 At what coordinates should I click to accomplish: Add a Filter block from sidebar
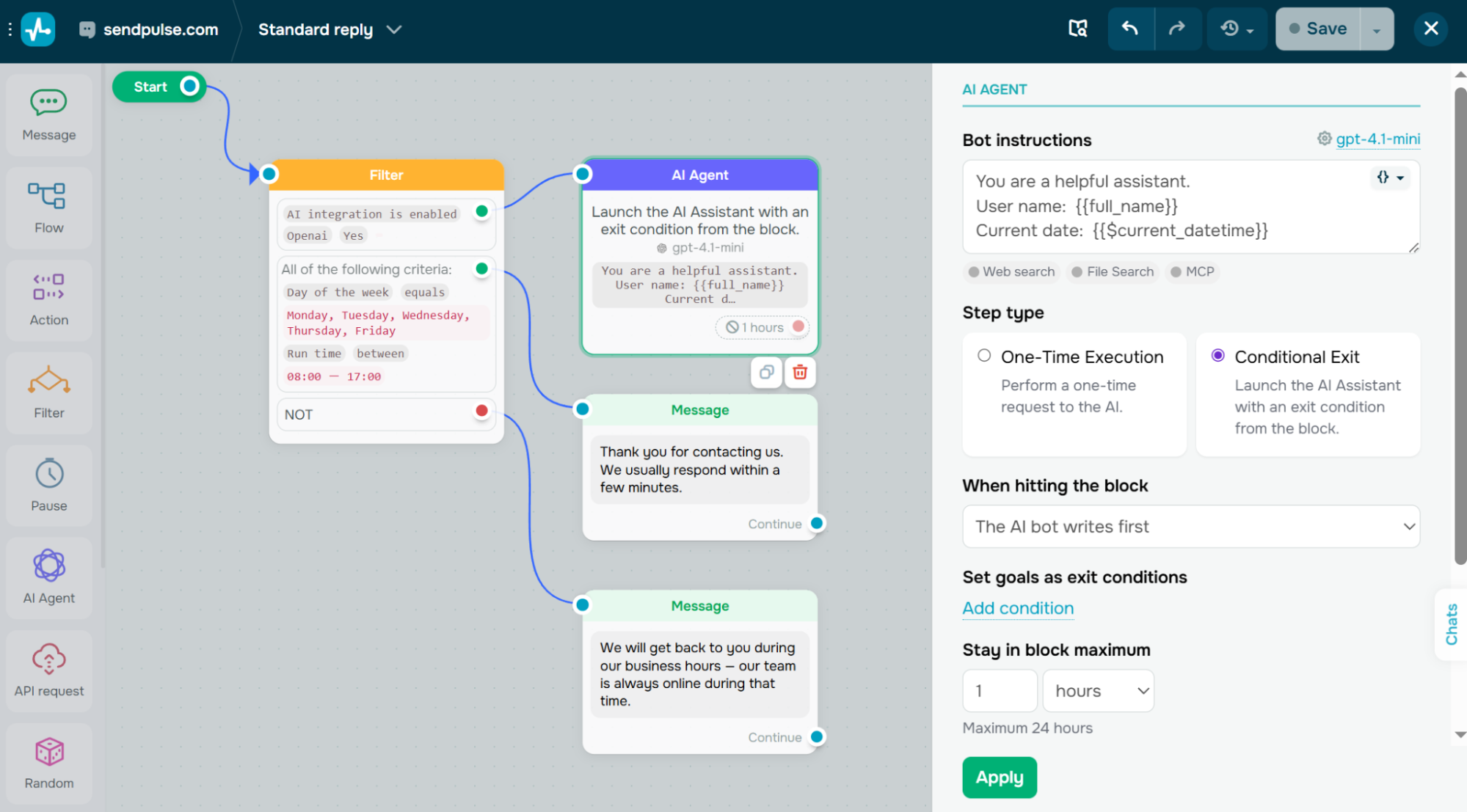(x=49, y=393)
